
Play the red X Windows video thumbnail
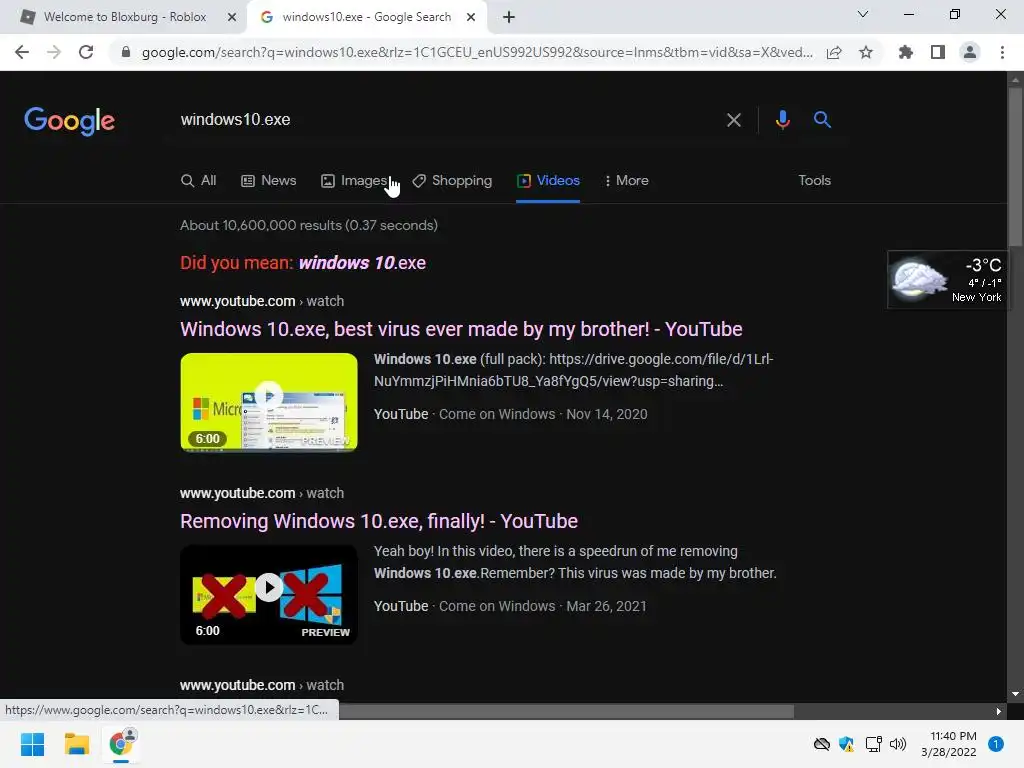click(269, 594)
